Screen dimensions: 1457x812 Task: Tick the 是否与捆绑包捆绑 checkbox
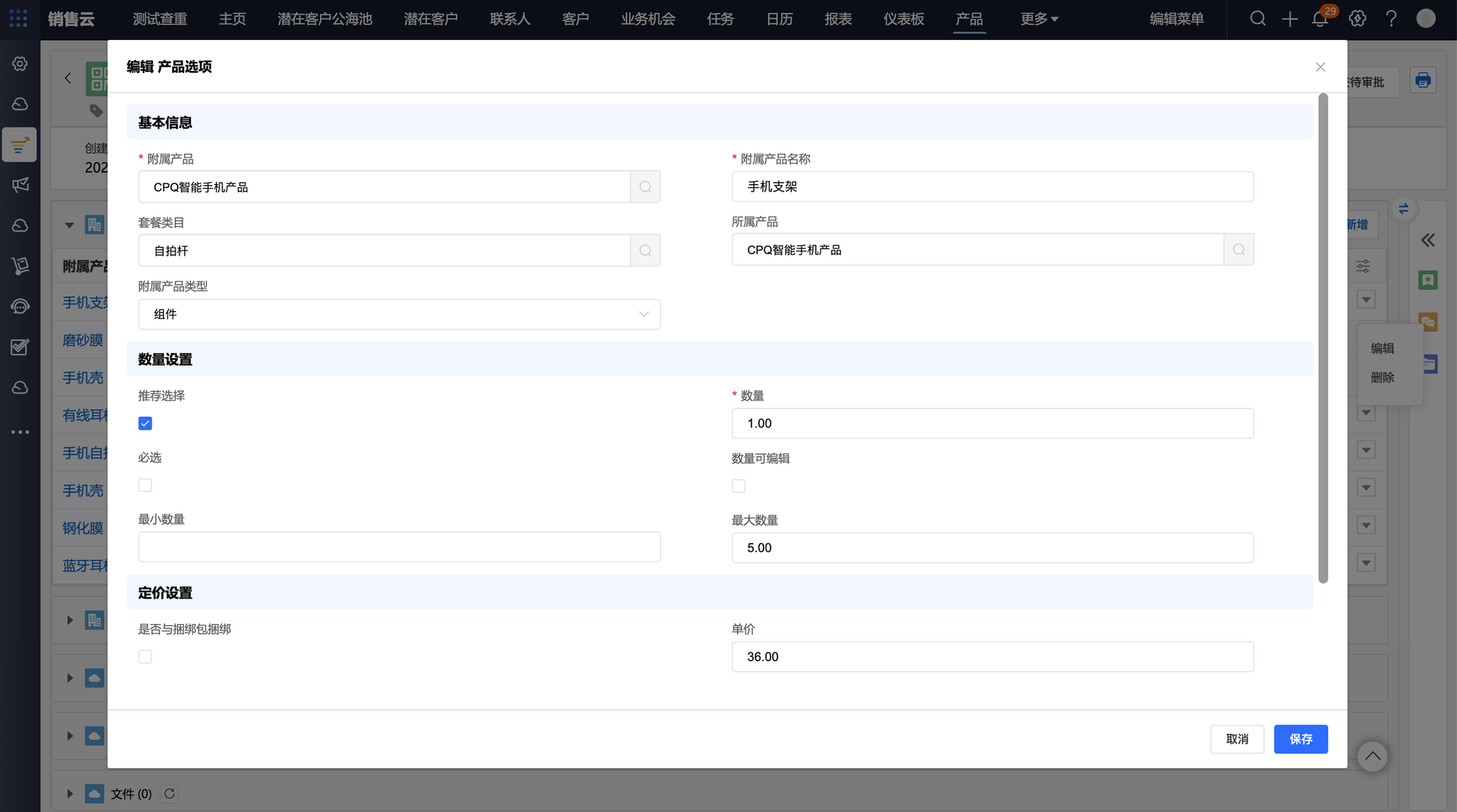tap(145, 657)
